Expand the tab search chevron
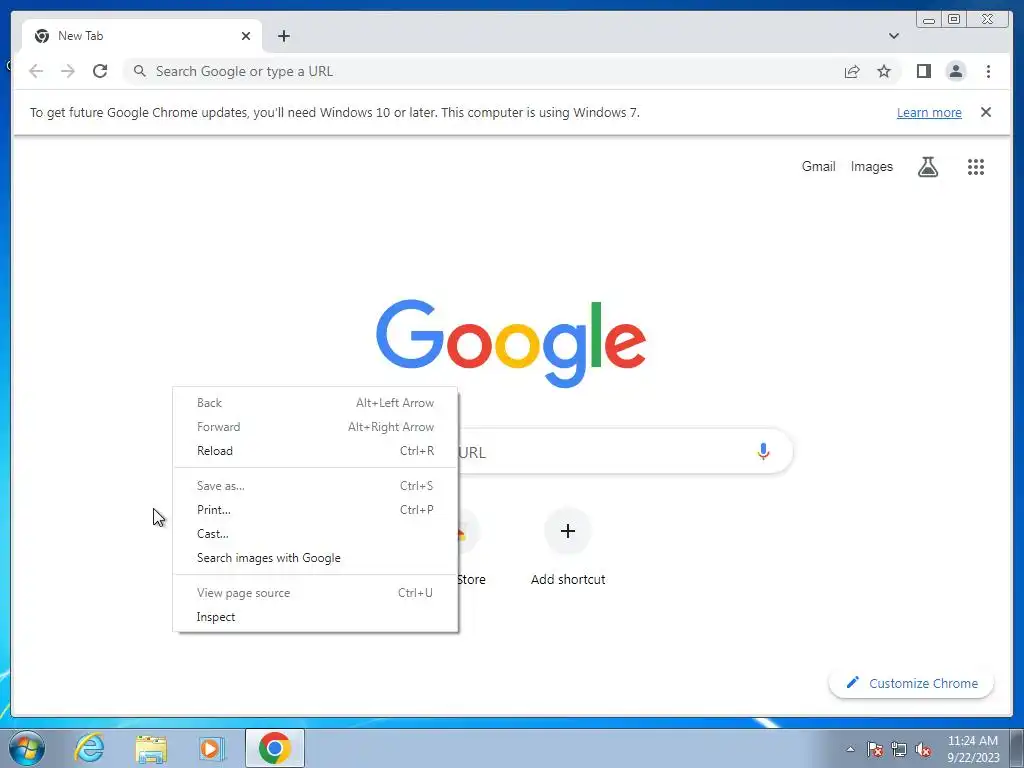The image size is (1024, 768). pos(893,36)
